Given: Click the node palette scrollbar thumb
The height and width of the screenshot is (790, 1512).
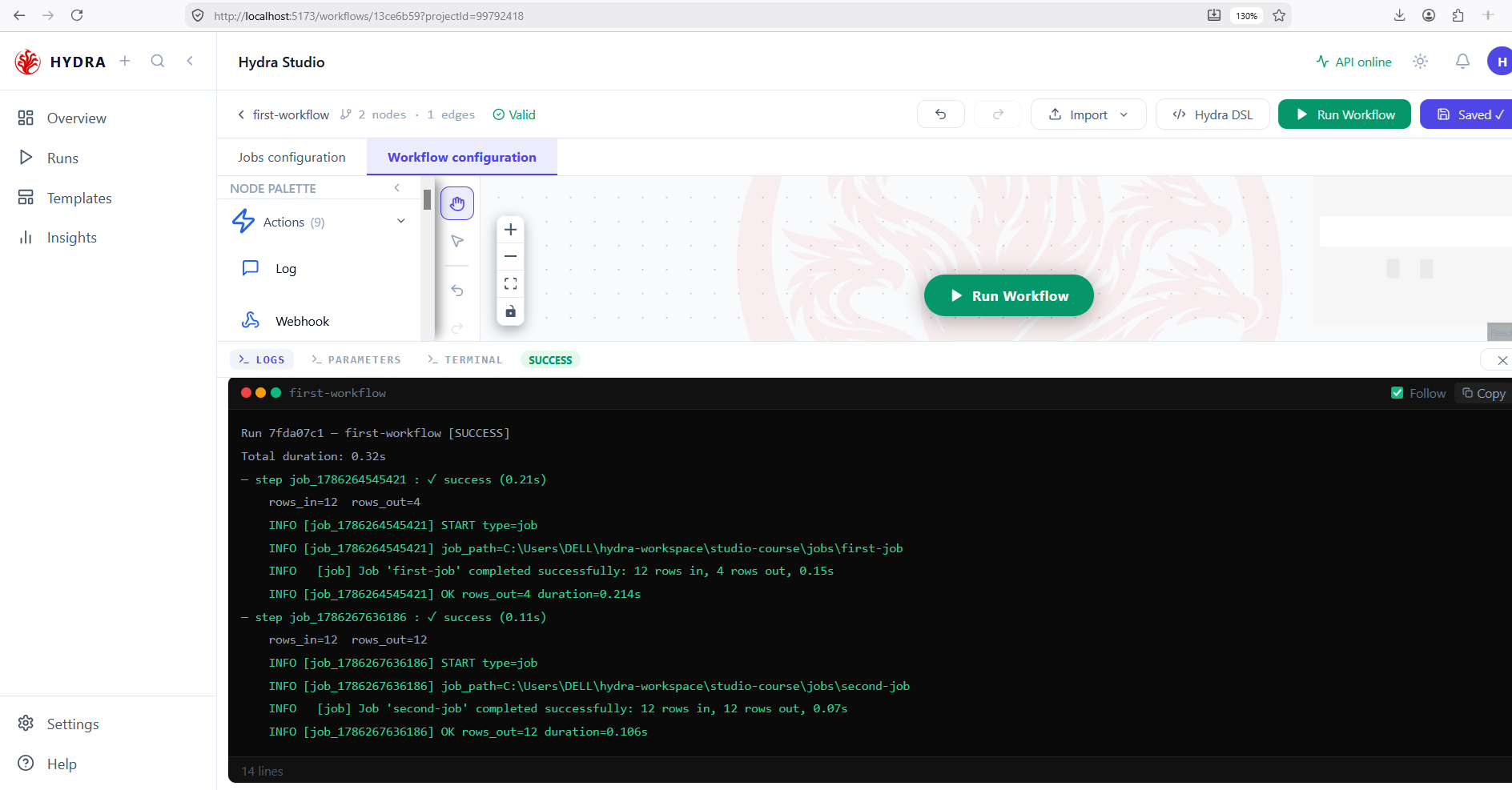Looking at the screenshot, I should [427, 200].
